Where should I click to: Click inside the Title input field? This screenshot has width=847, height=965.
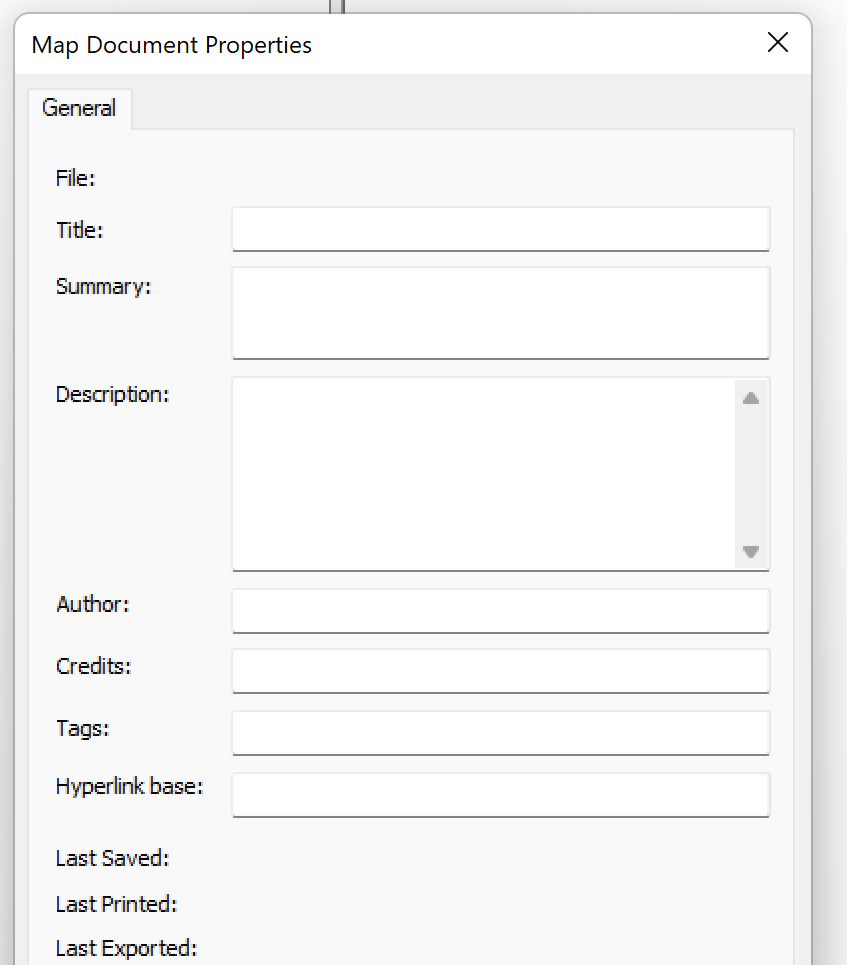(x=500, y=229)
